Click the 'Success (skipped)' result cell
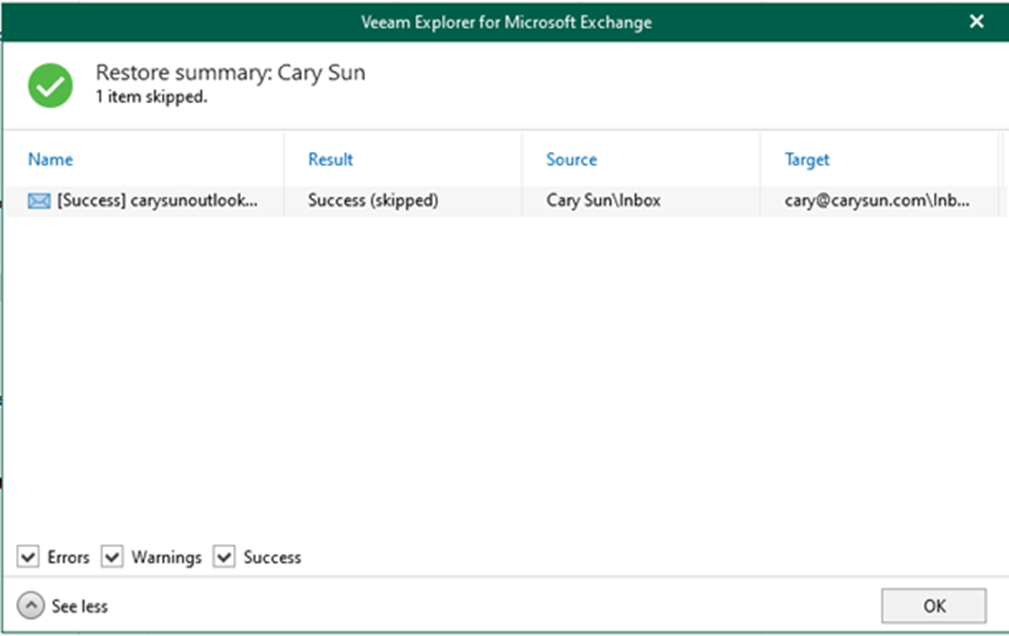Viewport: 1009px width, 636px height. click(373, 201)
